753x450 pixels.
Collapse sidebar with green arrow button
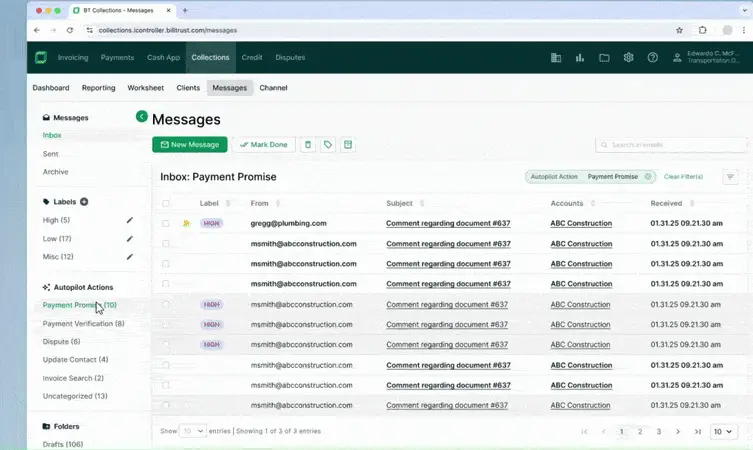[x=142, y=116]
